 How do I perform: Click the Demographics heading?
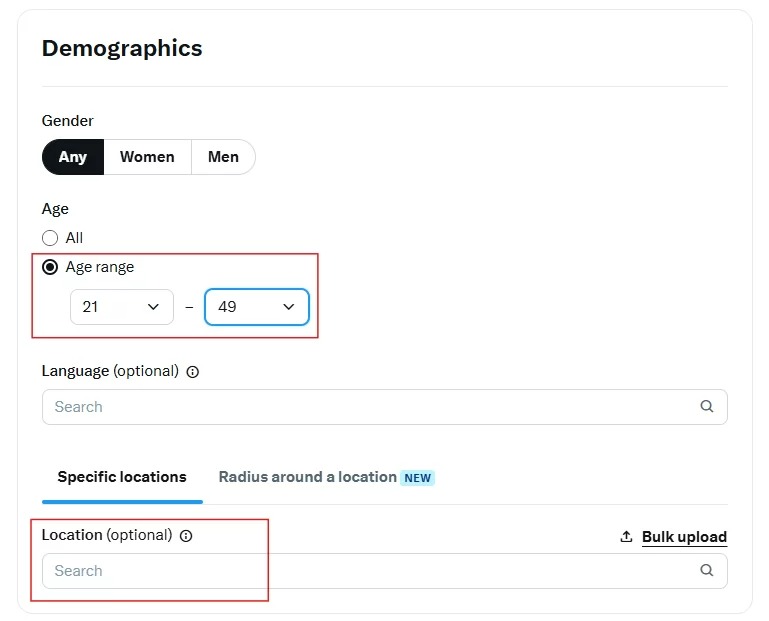[x=122, y=48]
